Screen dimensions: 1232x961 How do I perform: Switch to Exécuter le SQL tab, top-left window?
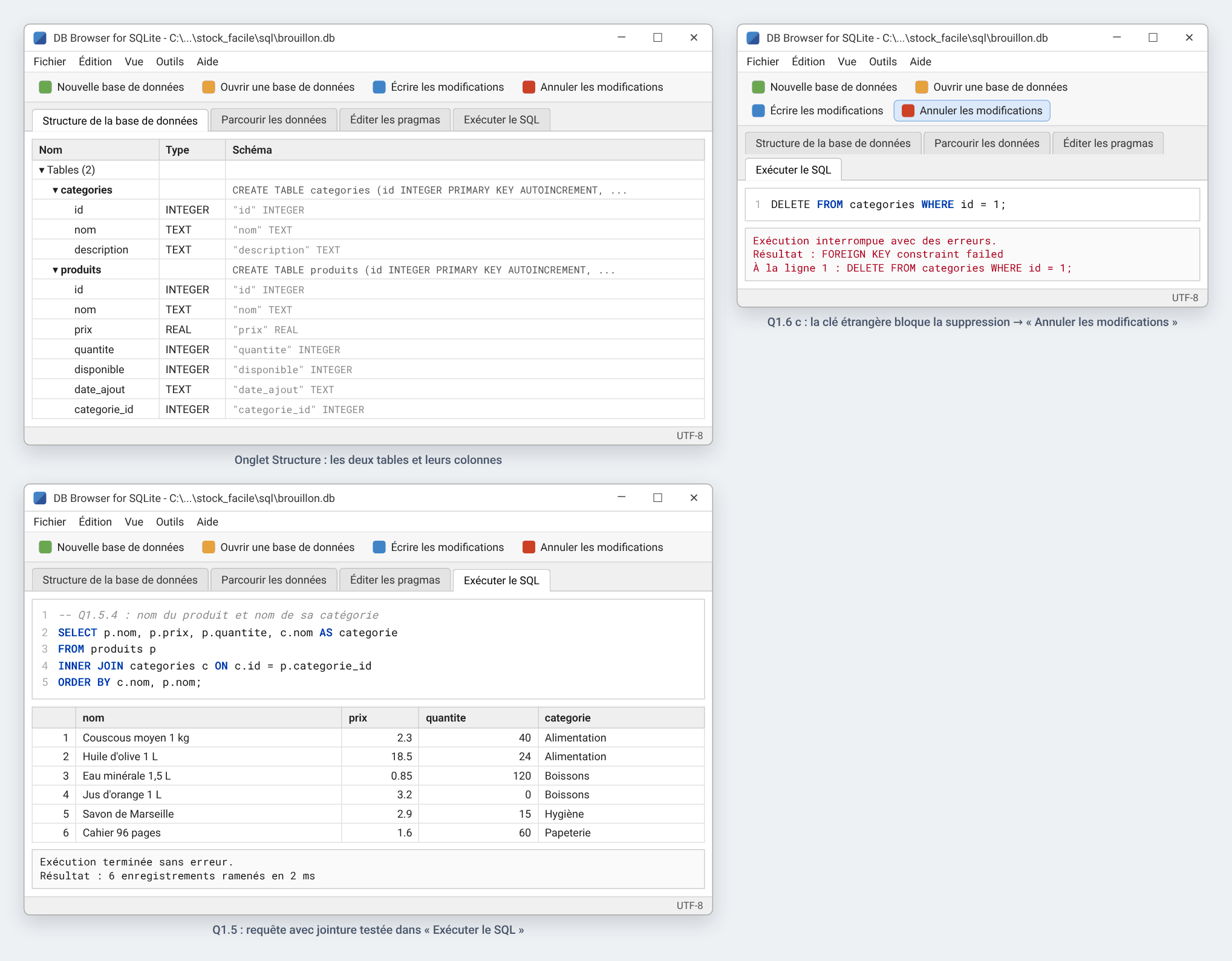click(501, 120)
